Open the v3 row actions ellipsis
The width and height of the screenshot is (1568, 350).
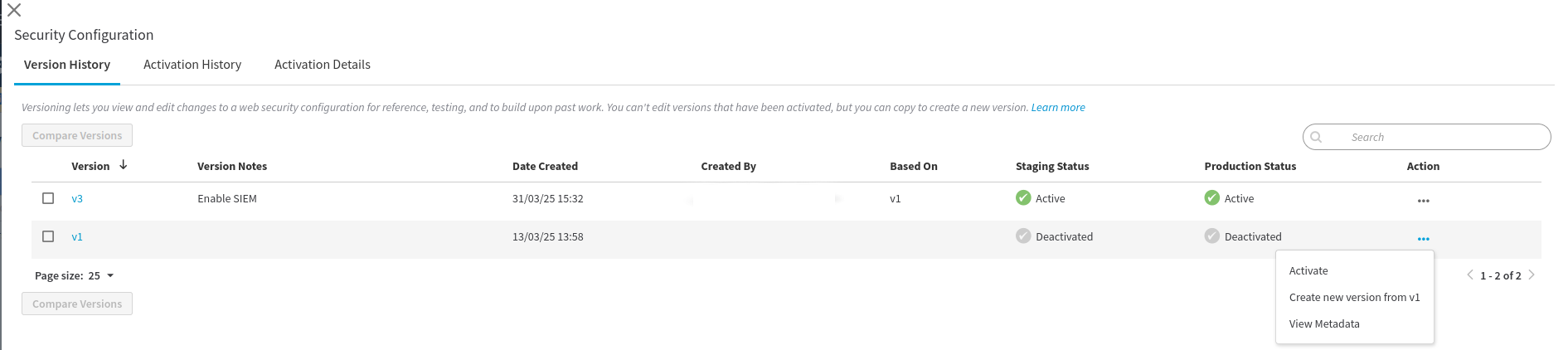[x=1423, y=201]
